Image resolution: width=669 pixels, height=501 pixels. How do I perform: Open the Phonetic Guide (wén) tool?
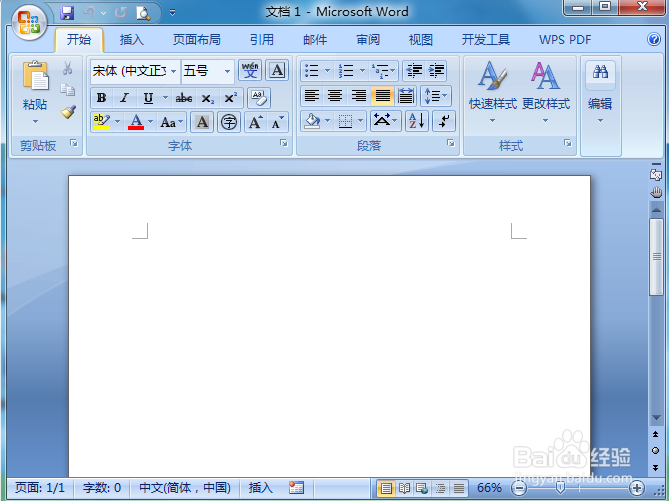pos(250,70)
